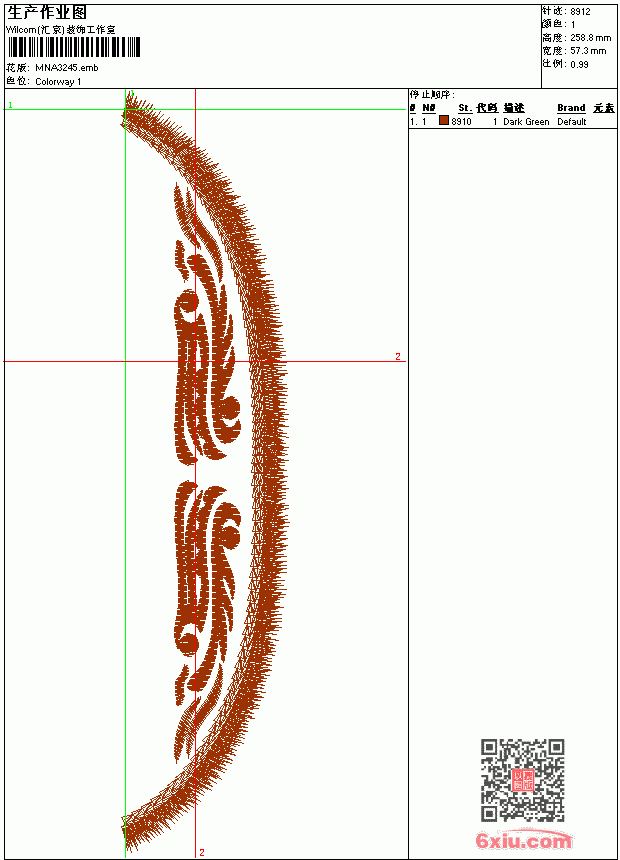This screenshot has height=860, width=620.
Task: Click the MNA3245.emb file name
Action: 67,68
